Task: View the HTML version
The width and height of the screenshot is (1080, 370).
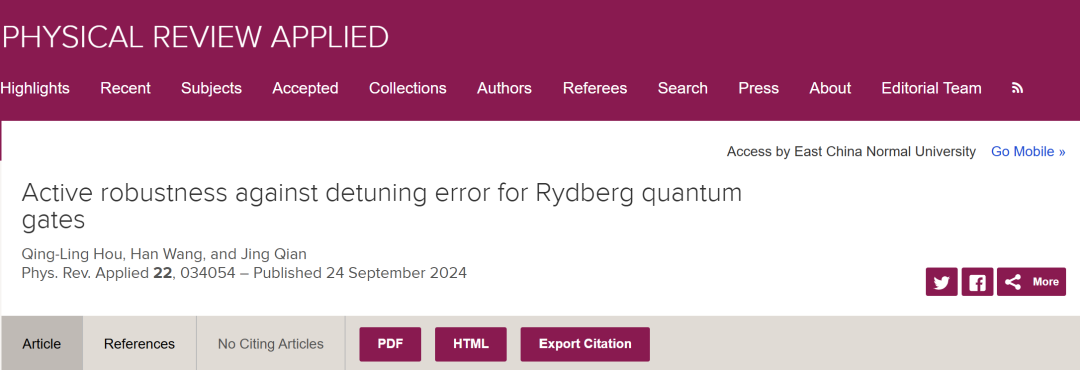Action: [x=470, y=344]
